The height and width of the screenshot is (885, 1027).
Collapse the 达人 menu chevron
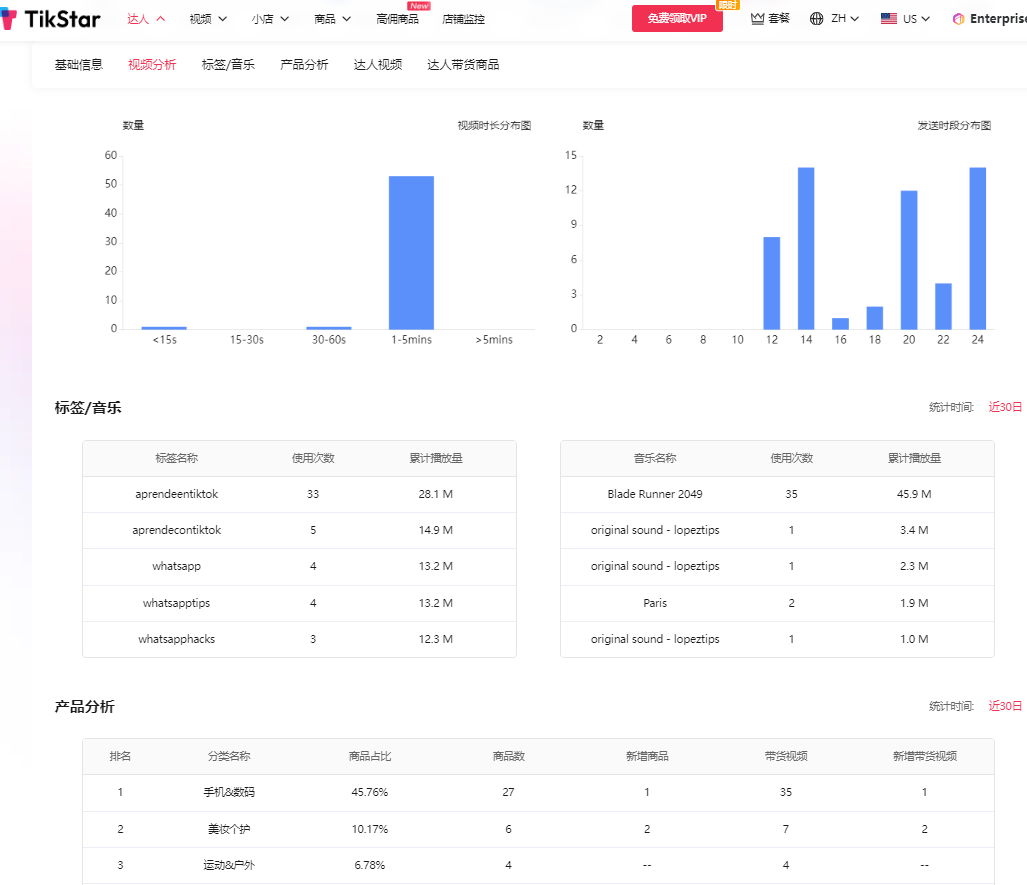[x=162, y=17]
